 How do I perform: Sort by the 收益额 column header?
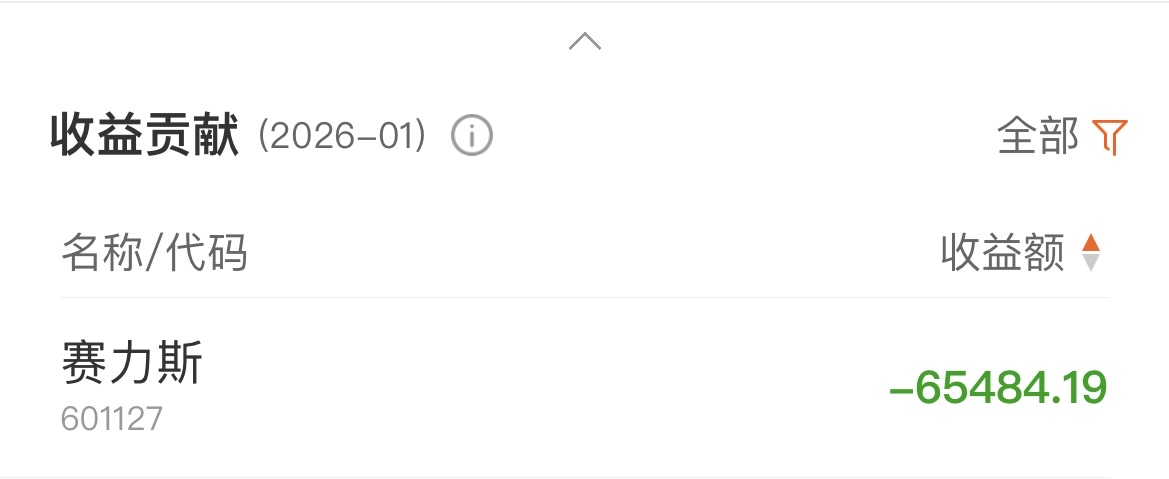coord(1002,254)
